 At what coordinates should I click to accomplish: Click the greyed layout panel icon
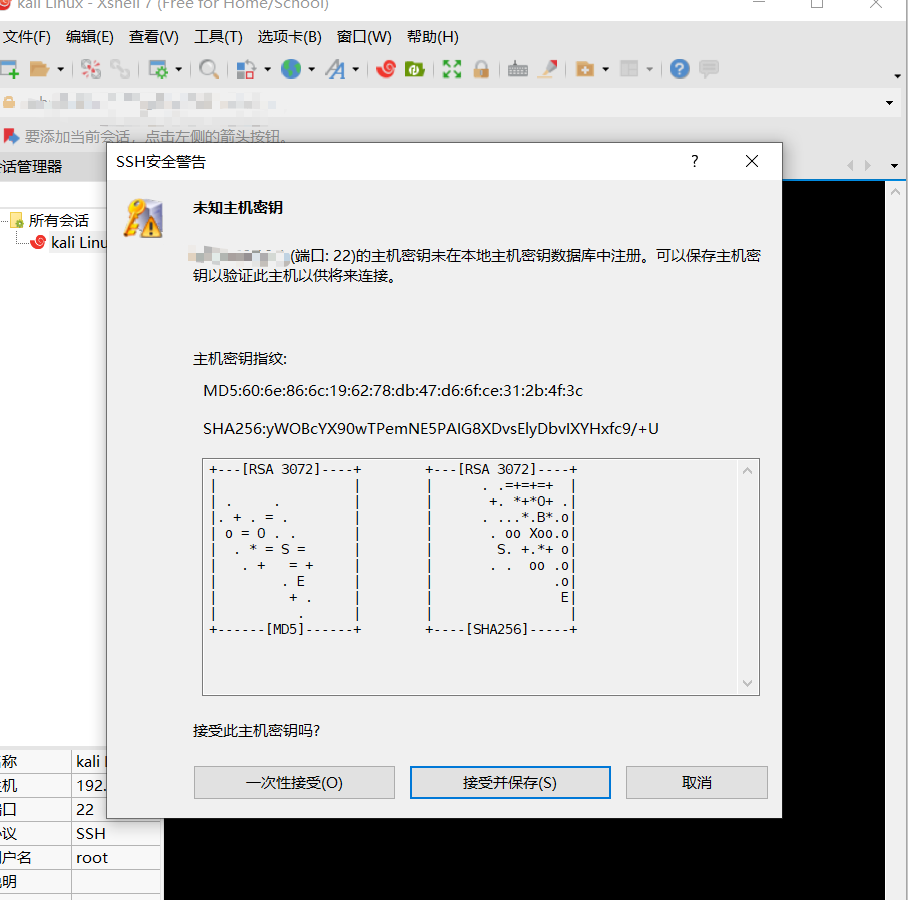pos(629,69)
